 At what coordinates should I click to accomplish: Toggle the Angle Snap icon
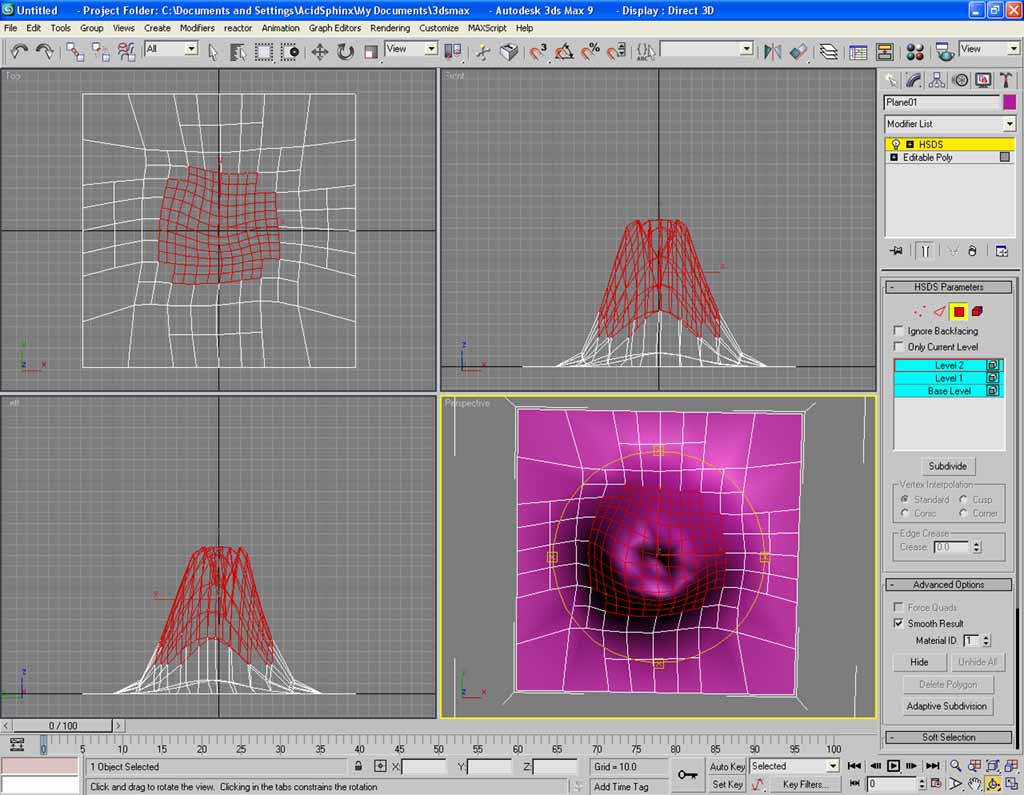point(565,51)
